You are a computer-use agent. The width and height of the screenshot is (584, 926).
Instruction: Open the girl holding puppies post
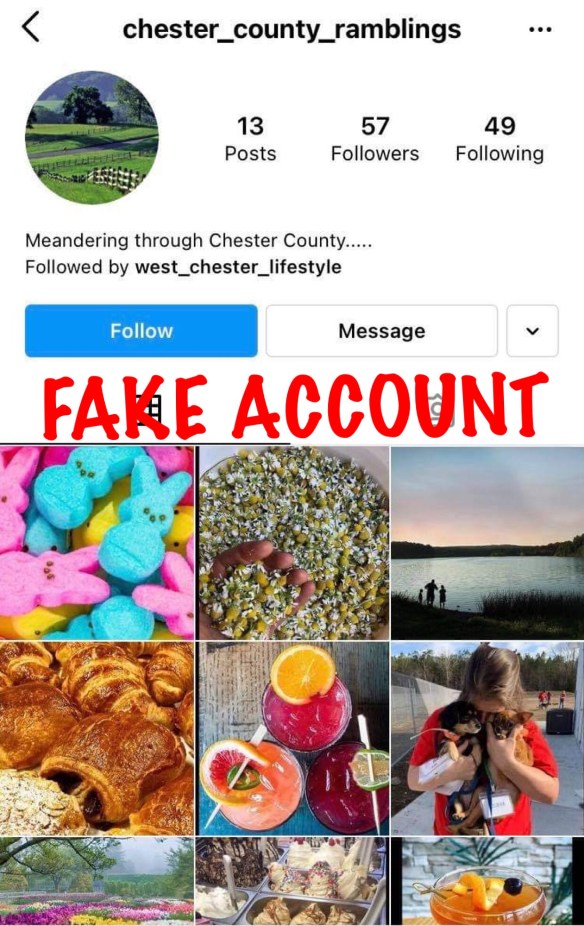click(488, 738)
